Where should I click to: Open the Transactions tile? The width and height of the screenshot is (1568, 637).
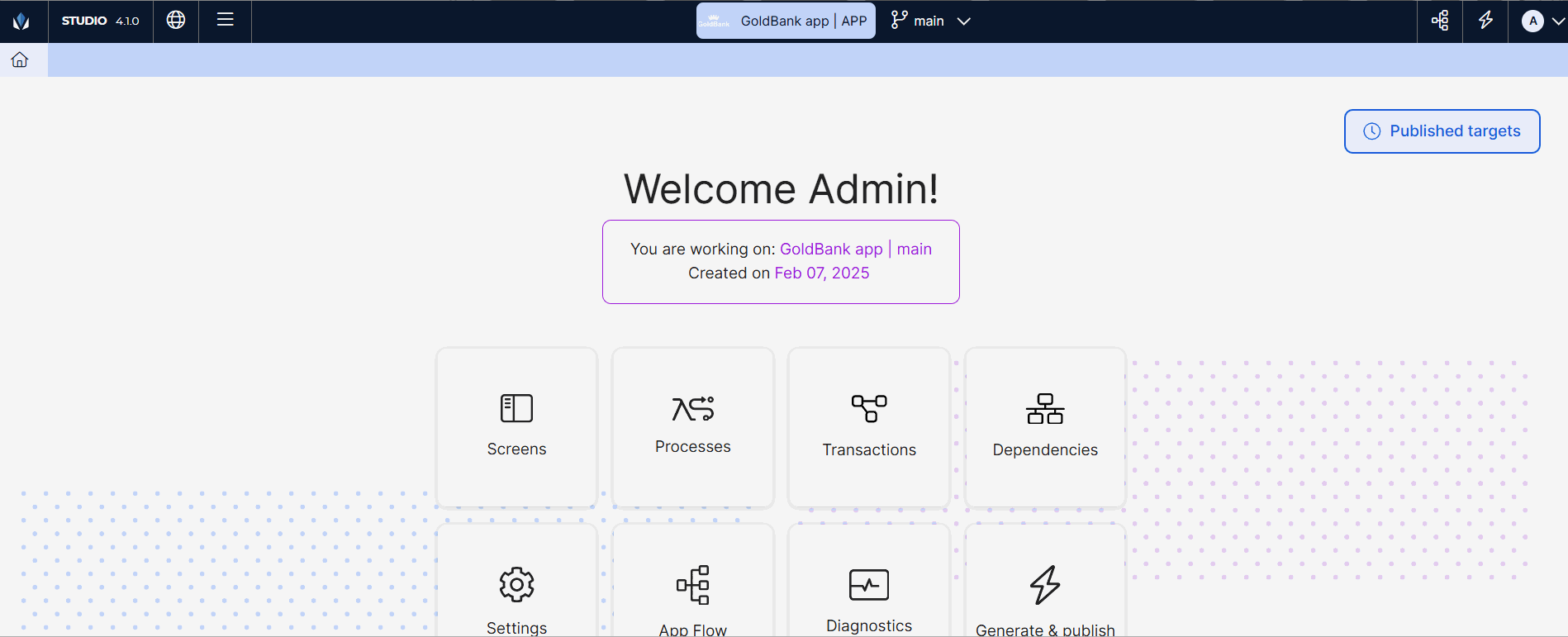[x=869, y=427]
